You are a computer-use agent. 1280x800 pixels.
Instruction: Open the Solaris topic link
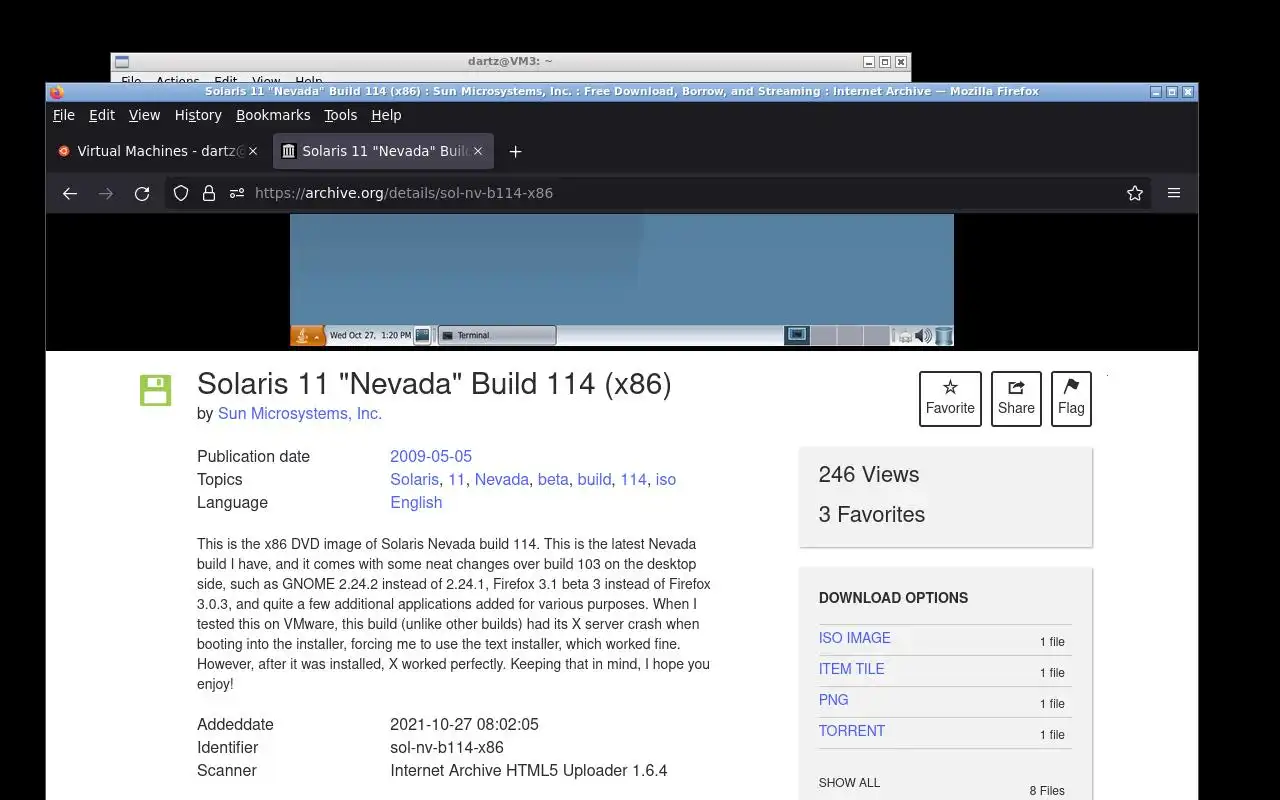[x=414, y=479]
